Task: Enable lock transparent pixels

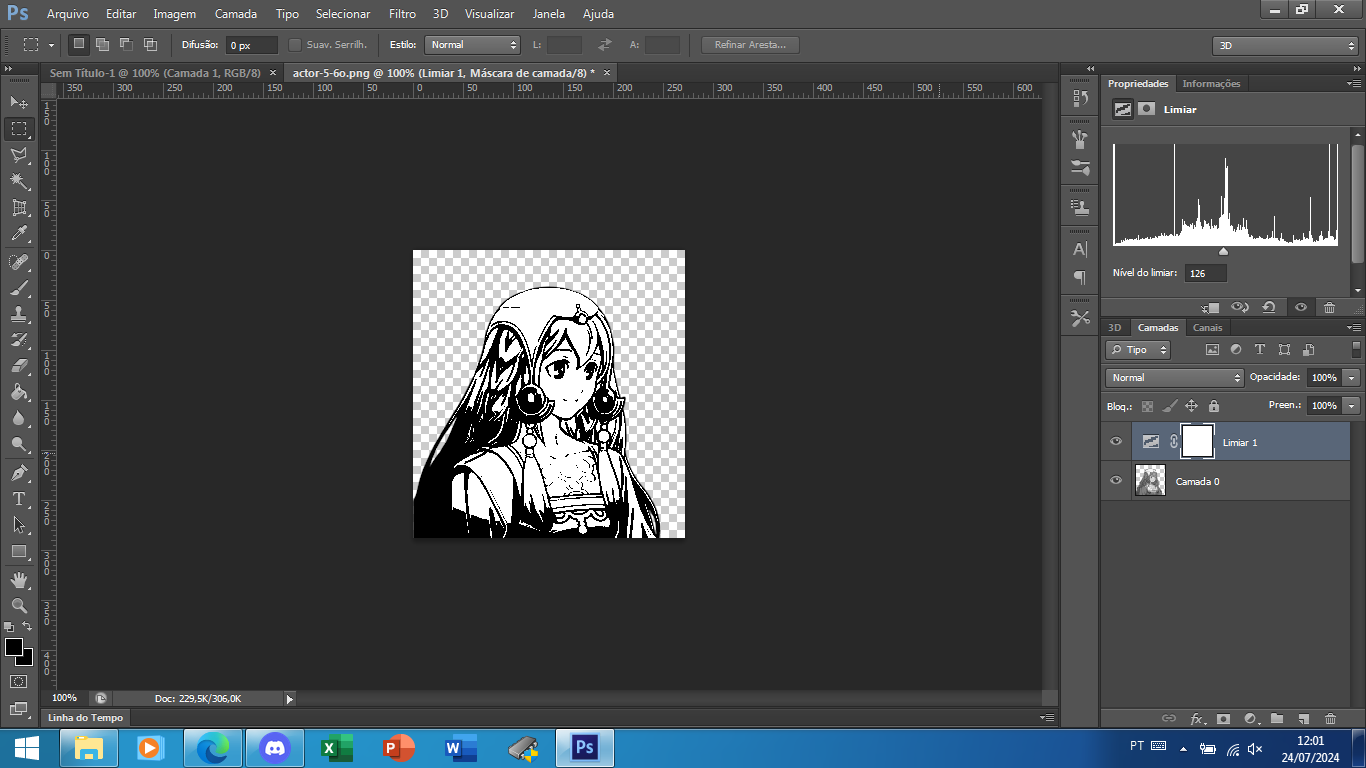Action: point(1147,406)
